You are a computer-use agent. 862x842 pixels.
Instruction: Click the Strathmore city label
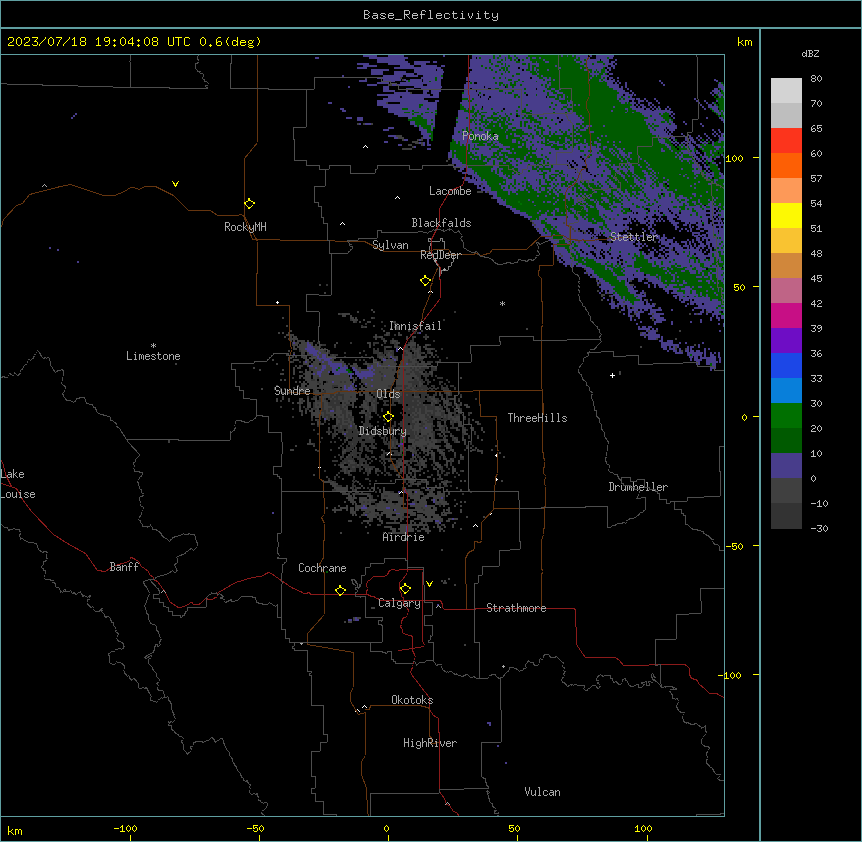pyautogui.click(x=516, y=608)
